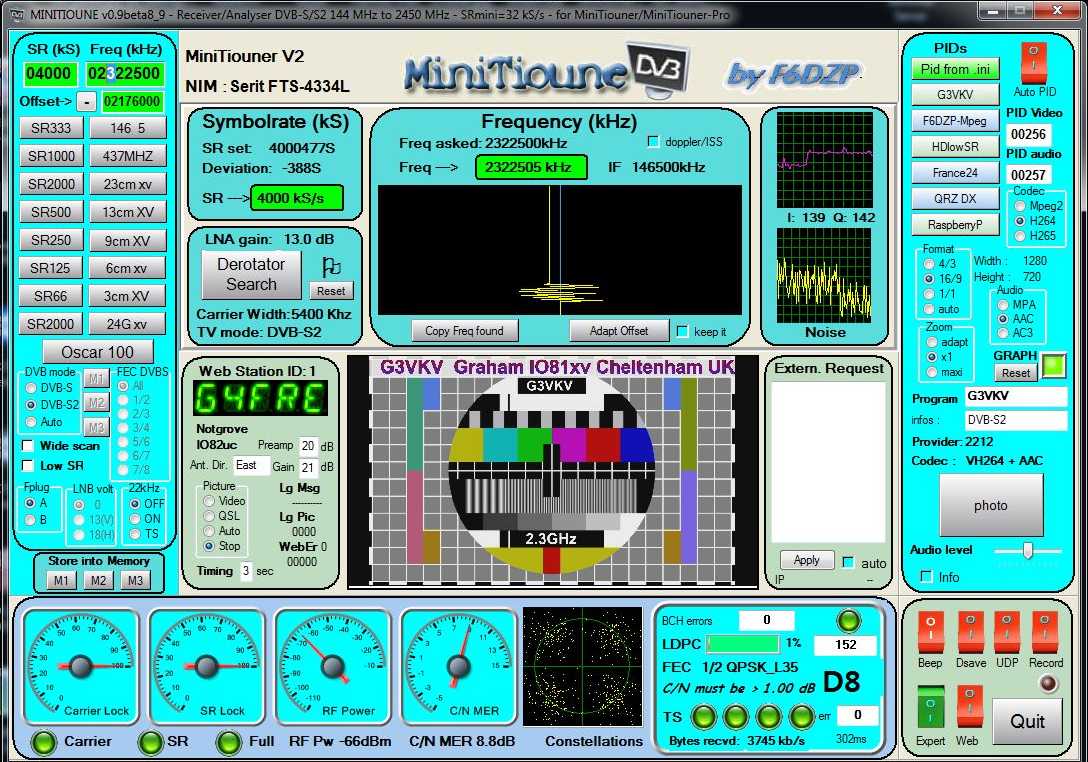Select the H265 codec radio button
The height and width of the screenshot is (762, 1088).
coord(1020,236)
